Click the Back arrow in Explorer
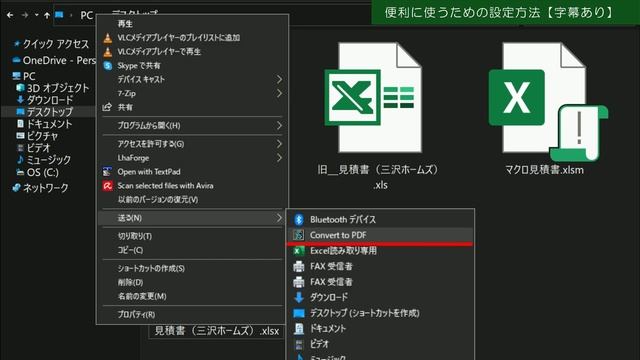This screenshot has height=360, width=640. pyautogui.click(x=10, y=15)
